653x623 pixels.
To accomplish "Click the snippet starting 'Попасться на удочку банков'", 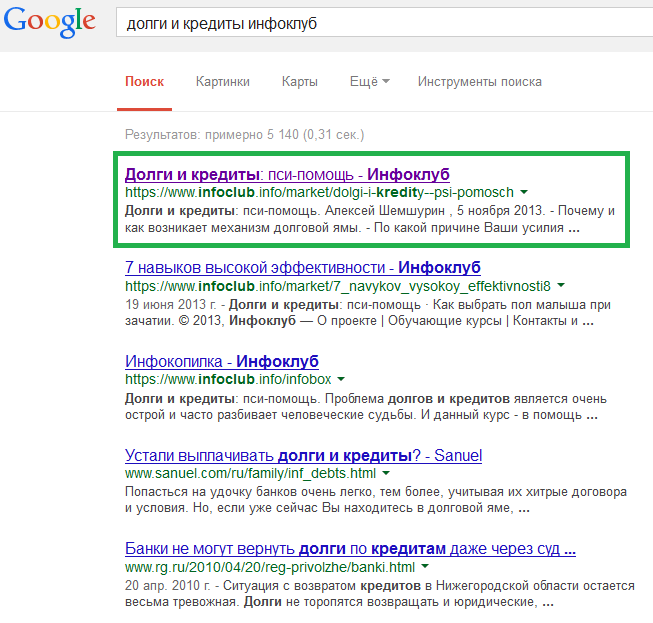I will pos(376,500).
